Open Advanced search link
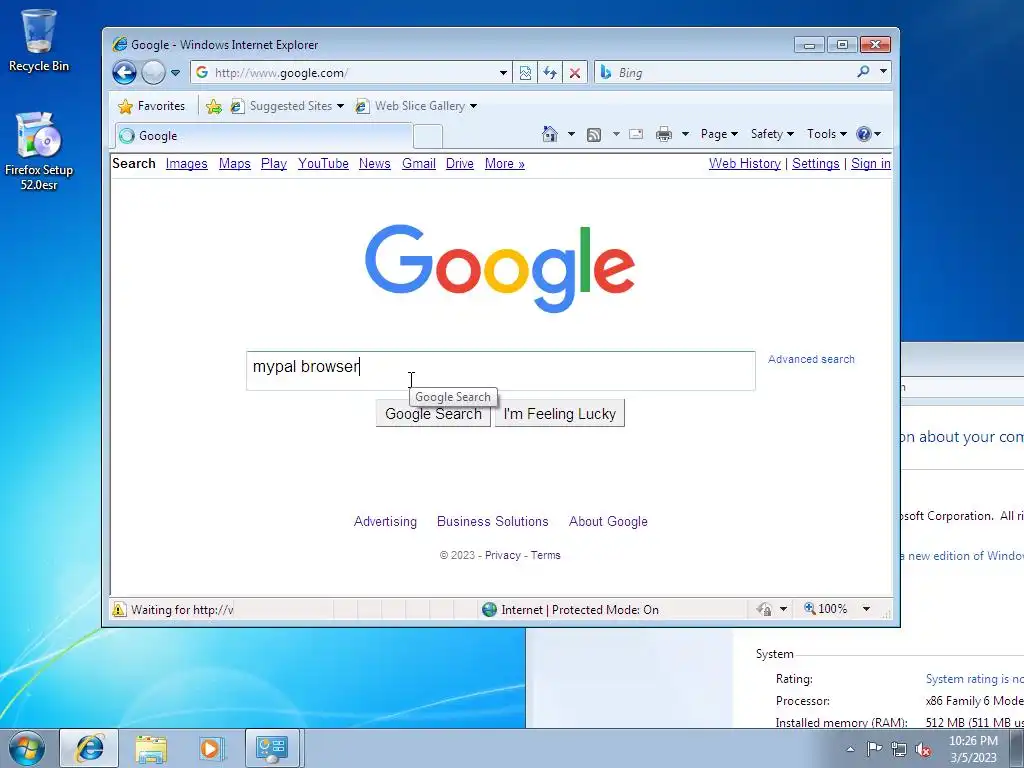Screen dimensions: 1024x768 811,359
